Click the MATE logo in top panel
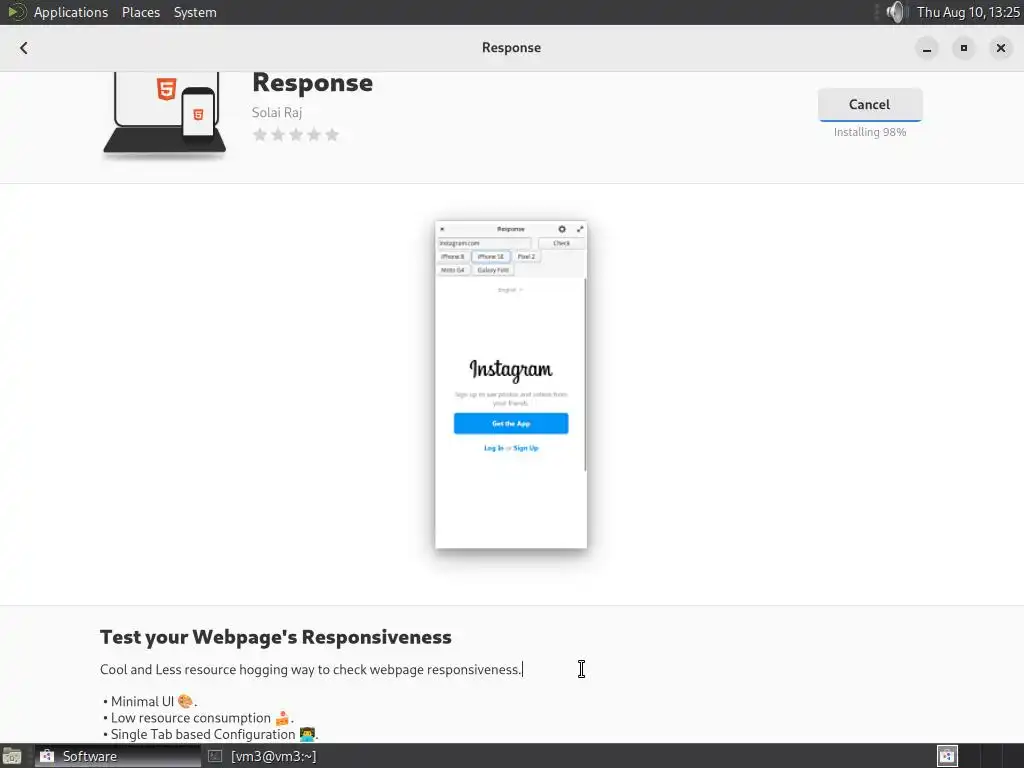The image size is (1024, 768). 16,12
